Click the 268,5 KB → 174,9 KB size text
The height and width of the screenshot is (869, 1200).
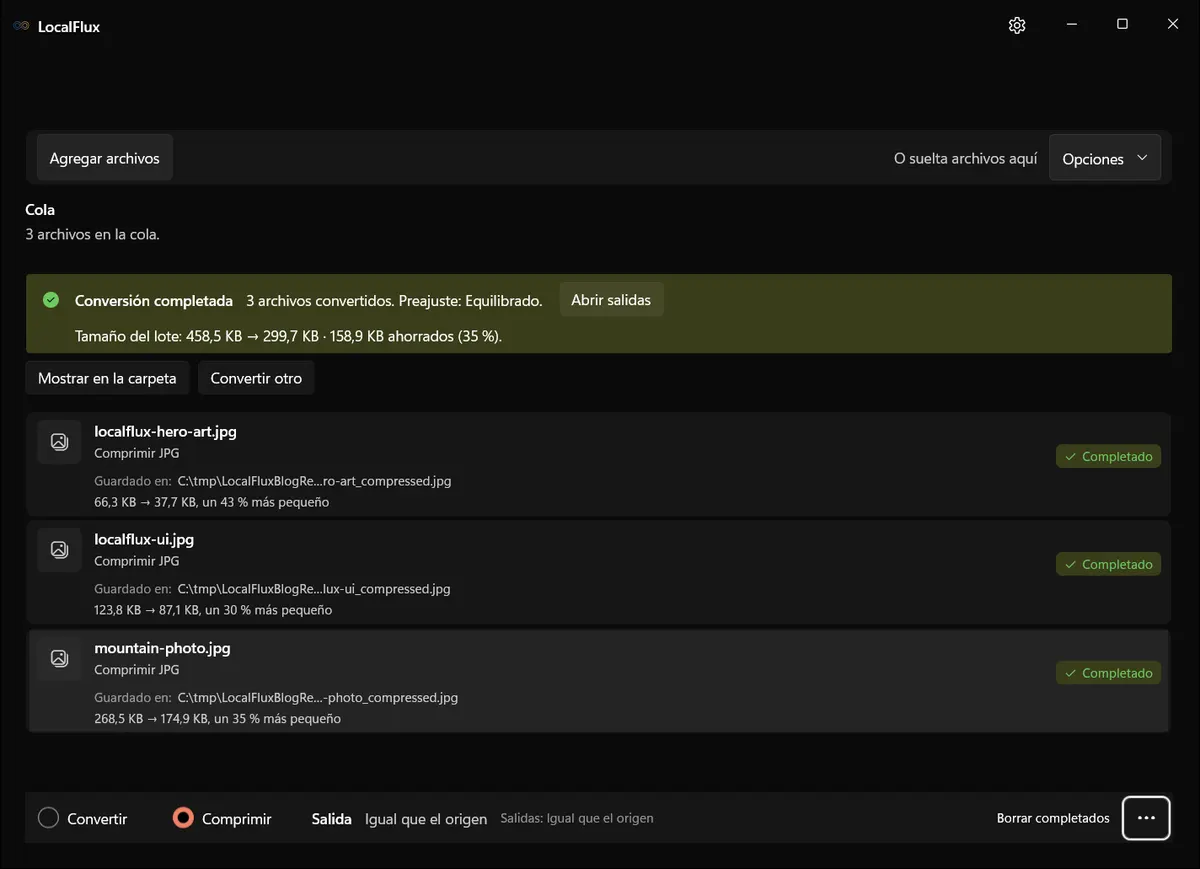(217, 719)
